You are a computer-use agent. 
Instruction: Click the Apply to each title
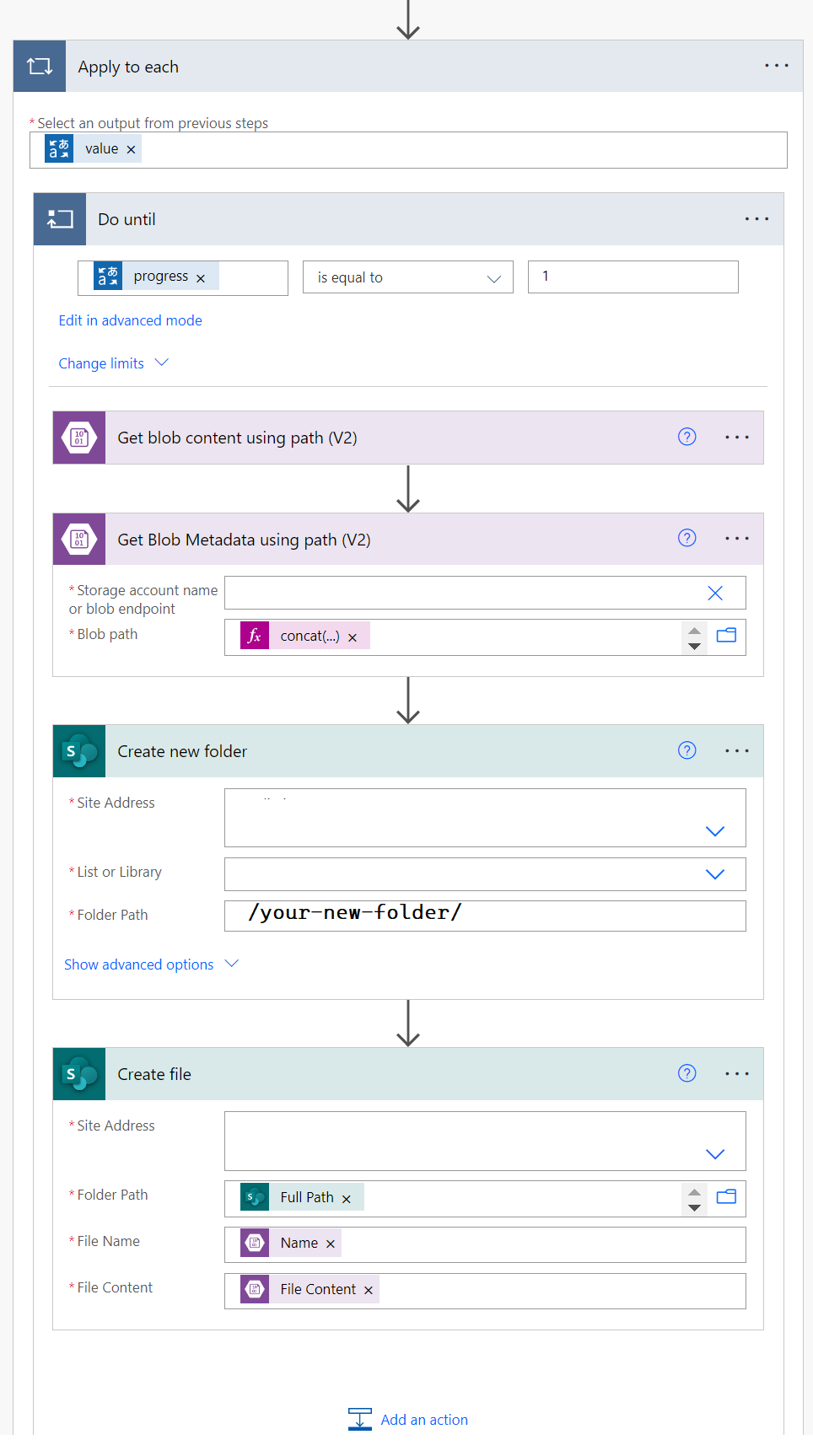coord(128,67)
